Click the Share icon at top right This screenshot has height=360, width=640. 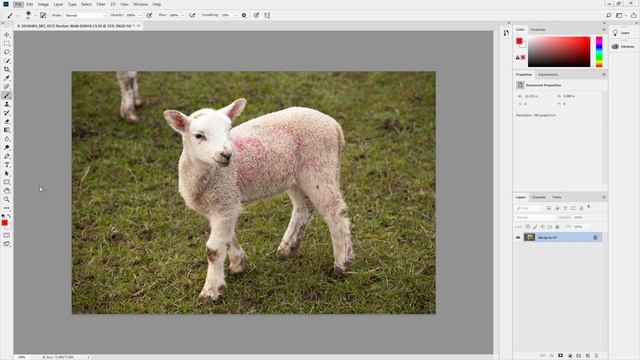(633, 15)
